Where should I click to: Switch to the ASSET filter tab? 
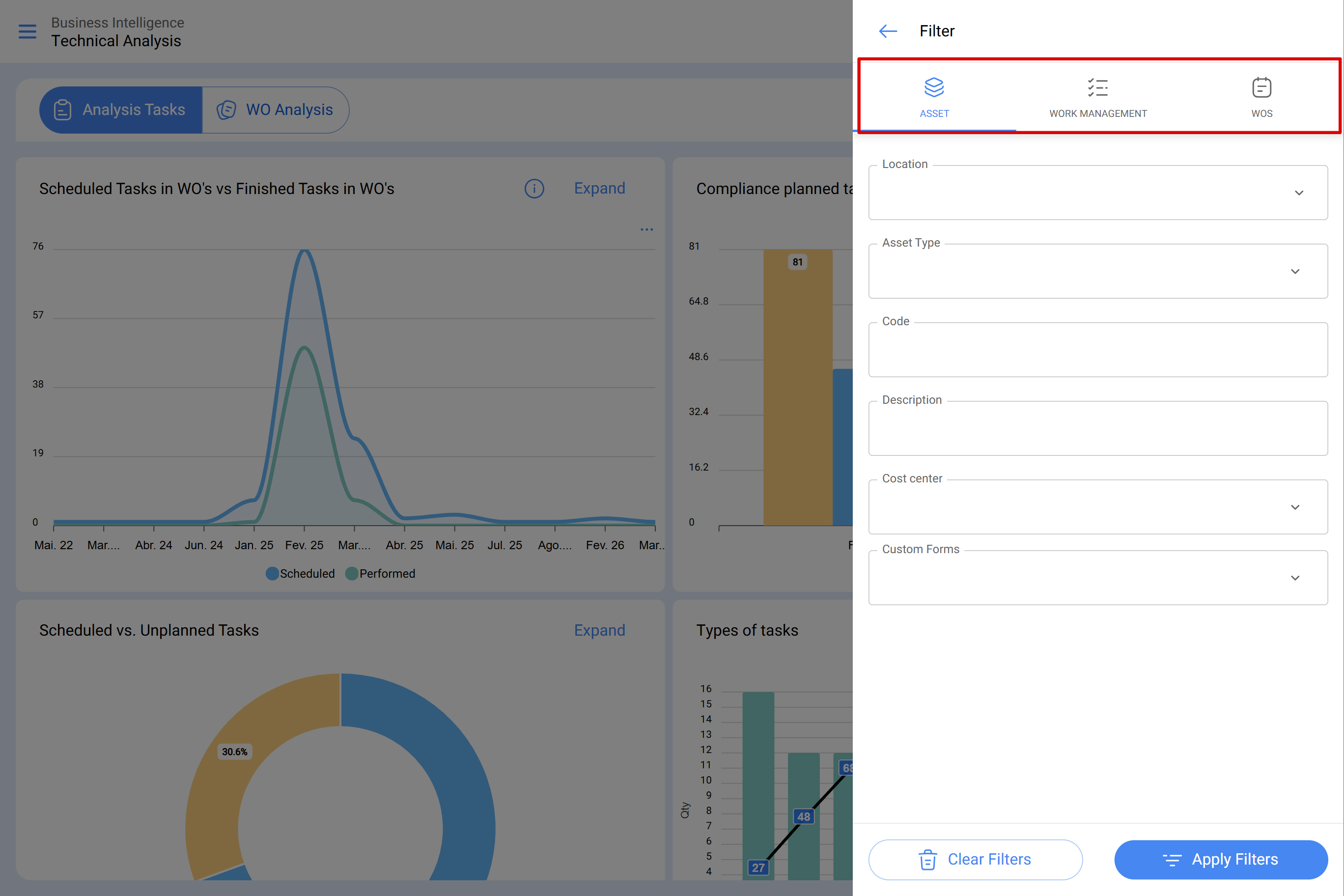point(934,97)
